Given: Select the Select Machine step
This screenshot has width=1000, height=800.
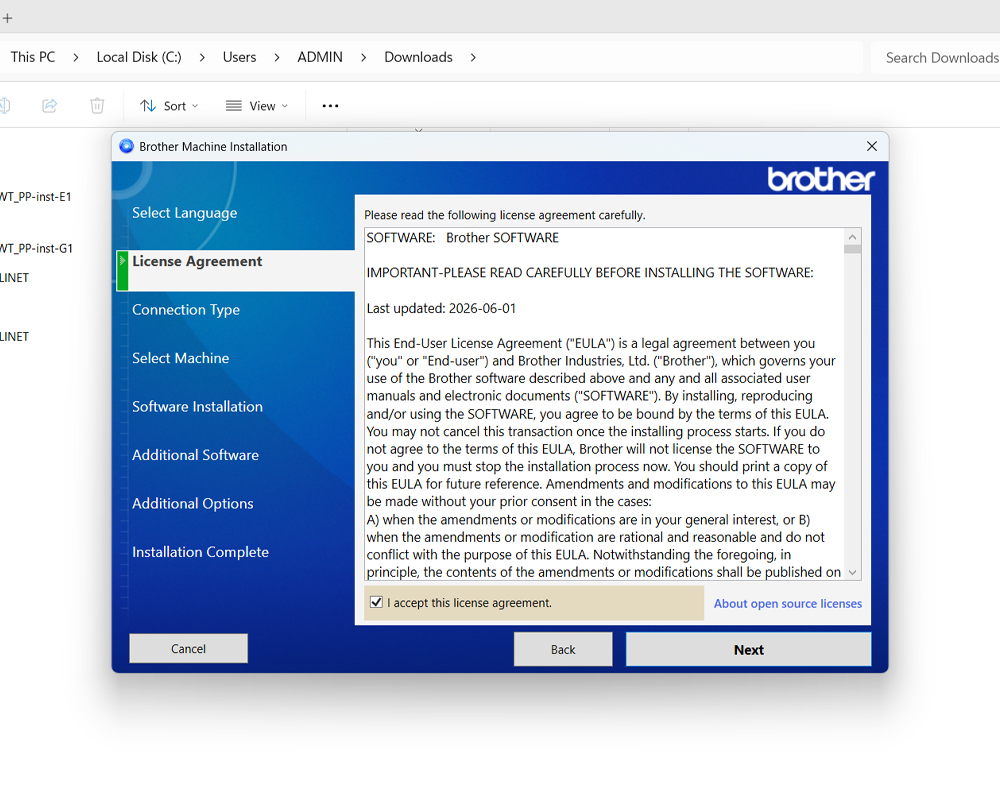Looking at the screenshot, I should (180, 358).
